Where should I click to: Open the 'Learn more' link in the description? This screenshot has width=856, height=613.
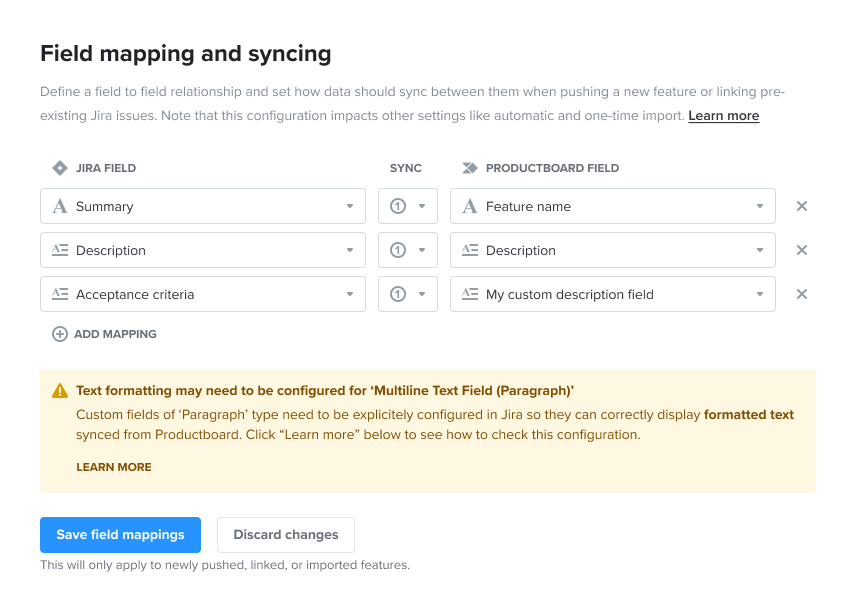pos(723,115)
